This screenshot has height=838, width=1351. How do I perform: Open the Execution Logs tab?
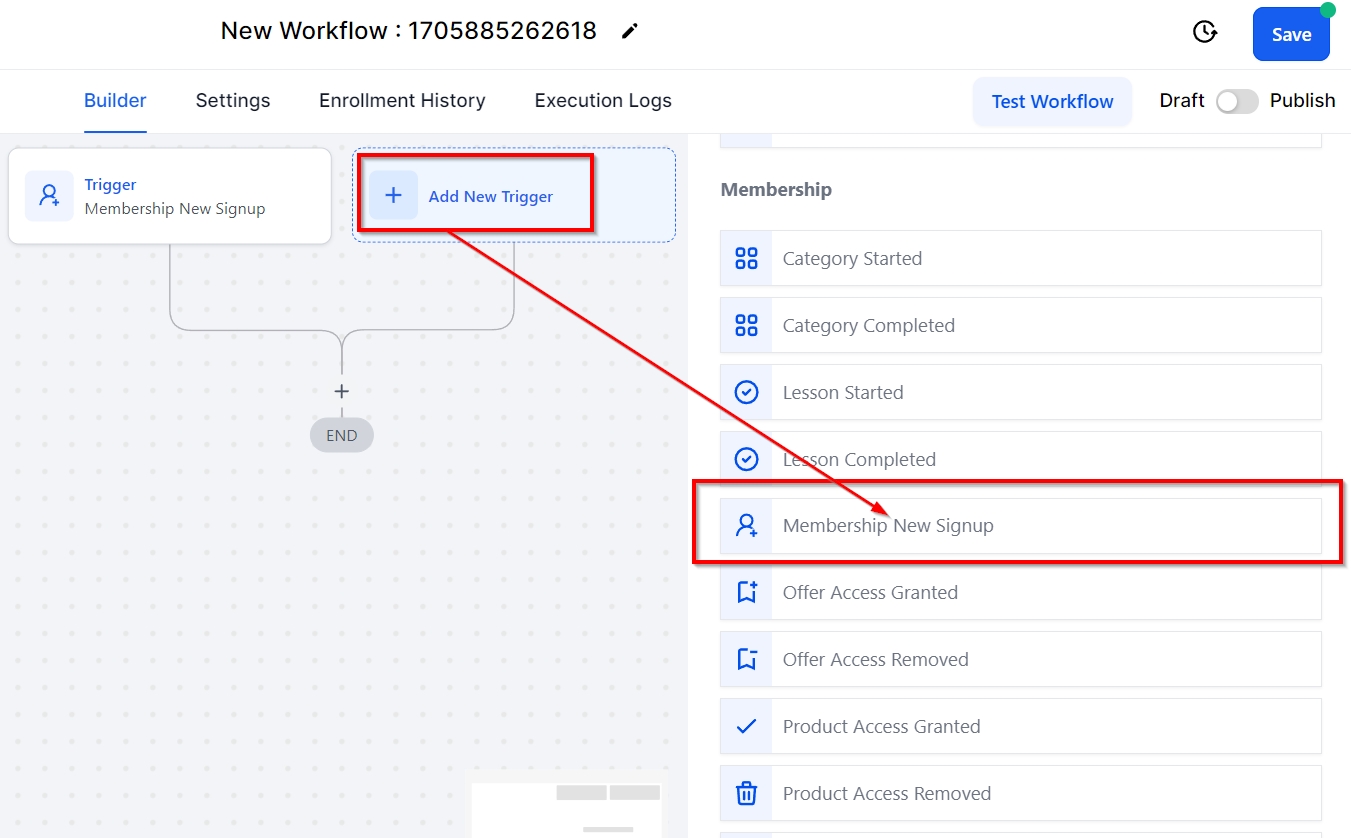point(603,101)
